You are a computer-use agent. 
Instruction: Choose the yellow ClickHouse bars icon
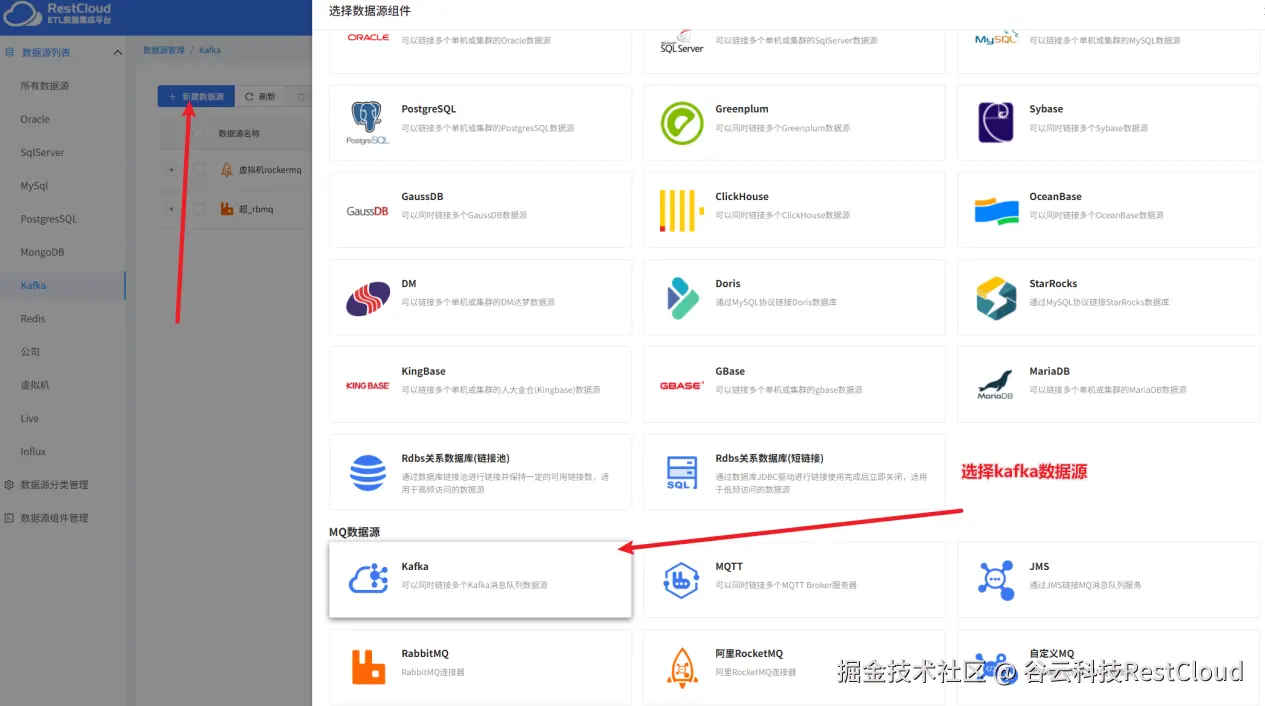point(682,210)
